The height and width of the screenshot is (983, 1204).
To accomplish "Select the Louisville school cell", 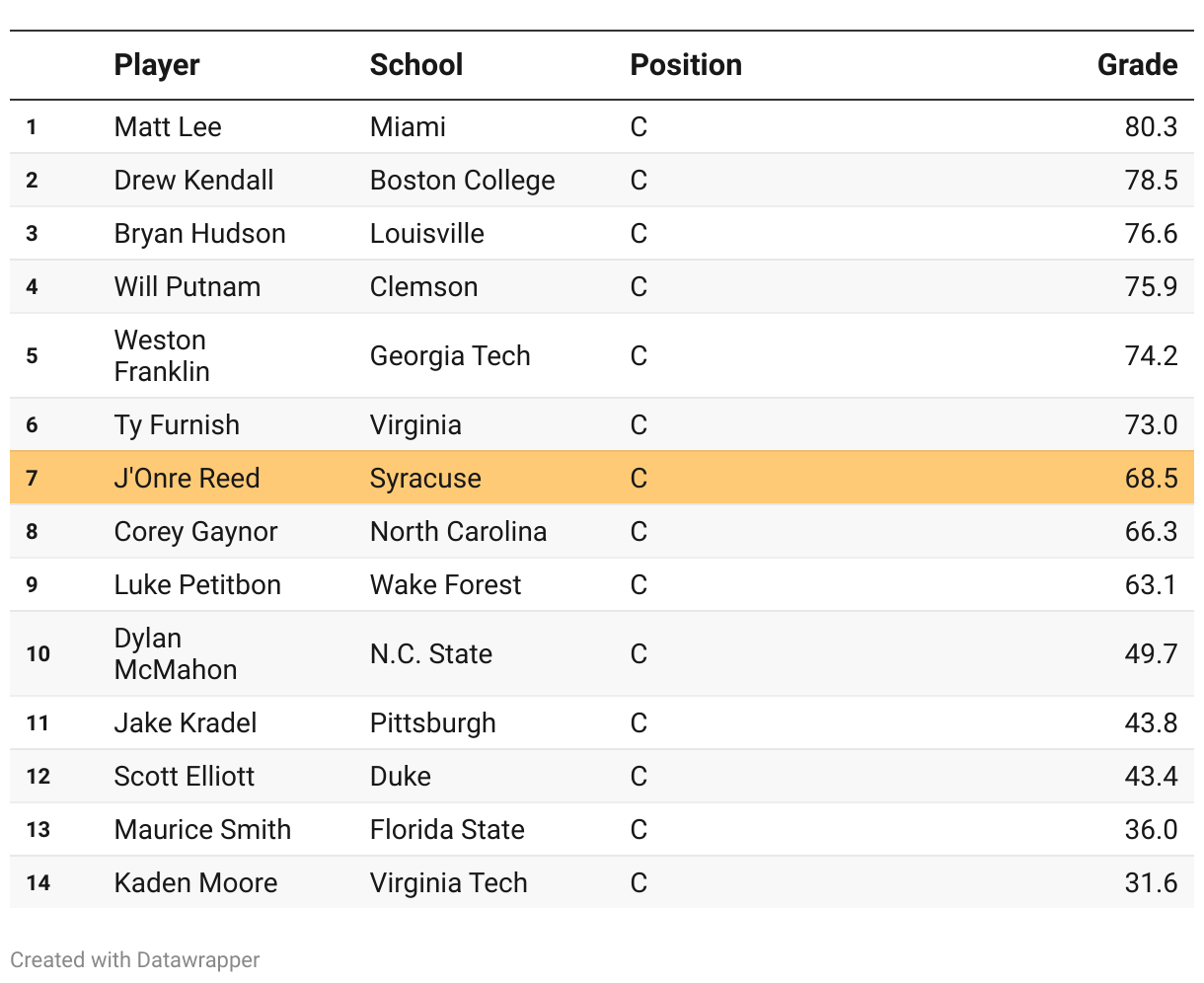I will (x=426, y=234).
